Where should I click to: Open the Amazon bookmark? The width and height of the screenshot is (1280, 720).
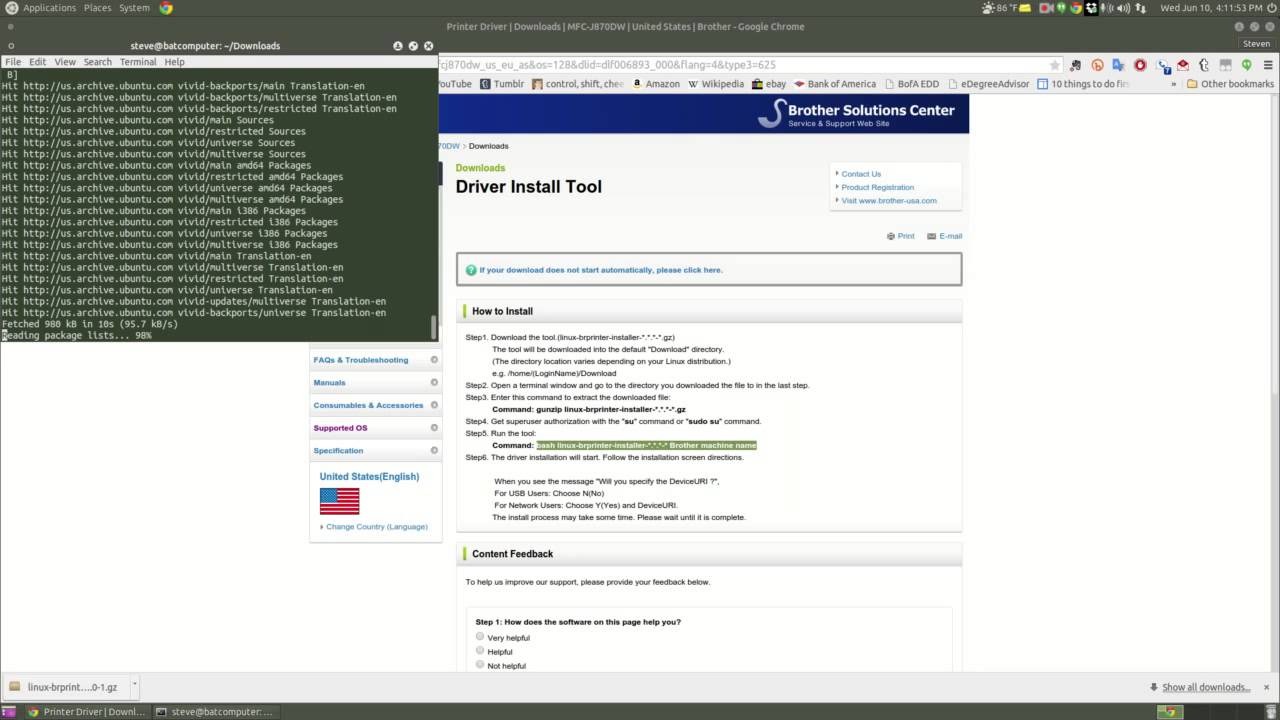pos(656,84)
